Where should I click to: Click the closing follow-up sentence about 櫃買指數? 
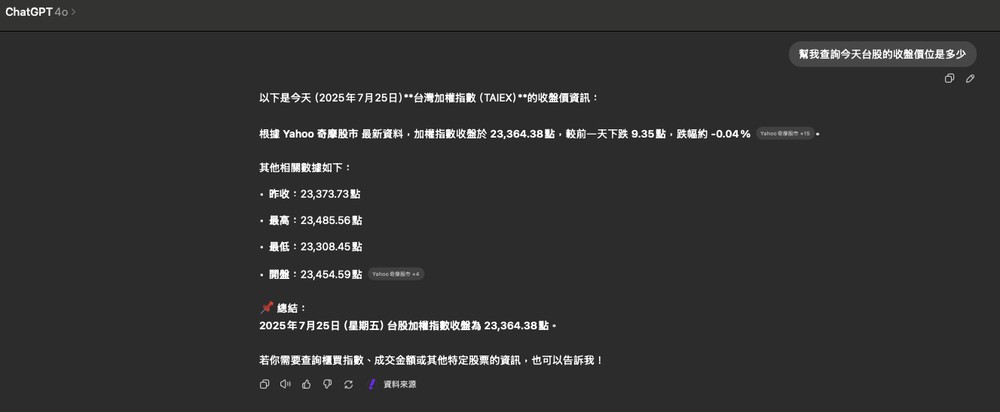(431, 360)
